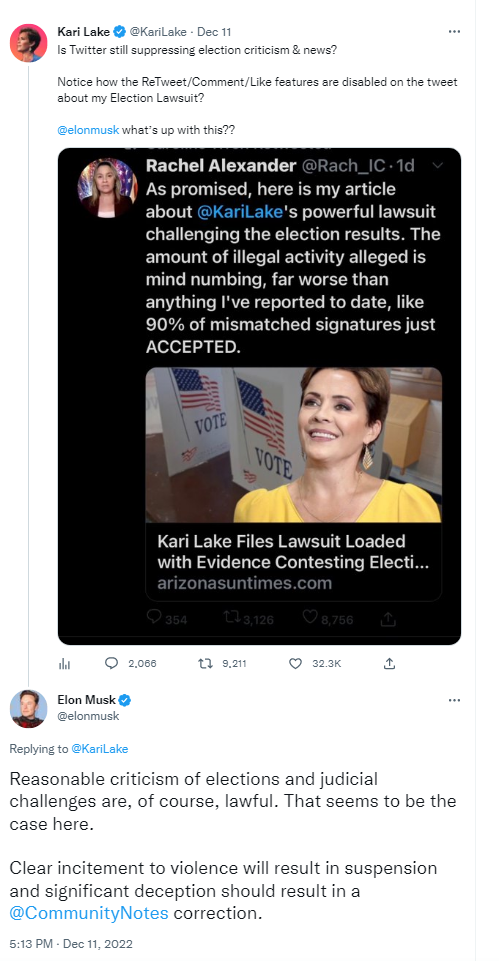Viewport: 499px width, 961px height.
Task: Like the tweet with 32.3K likes
Action: tap(295, 663)
